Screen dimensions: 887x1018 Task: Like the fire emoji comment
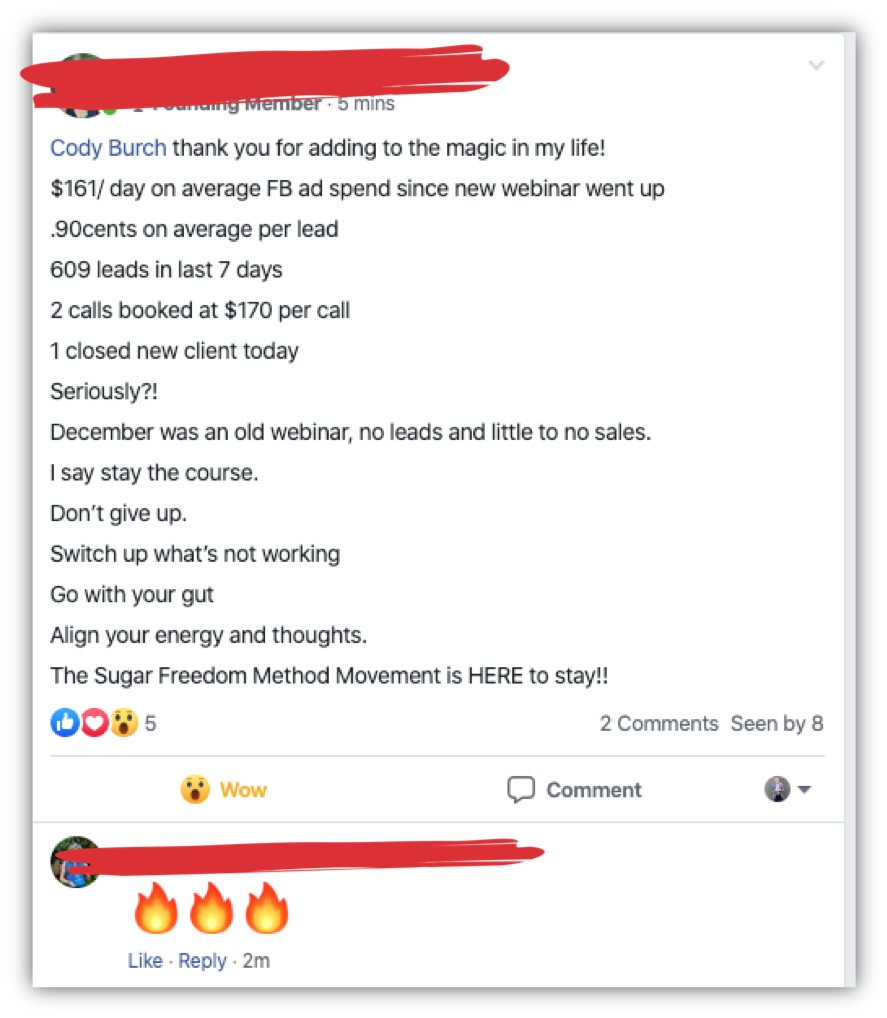pos(145,960)
